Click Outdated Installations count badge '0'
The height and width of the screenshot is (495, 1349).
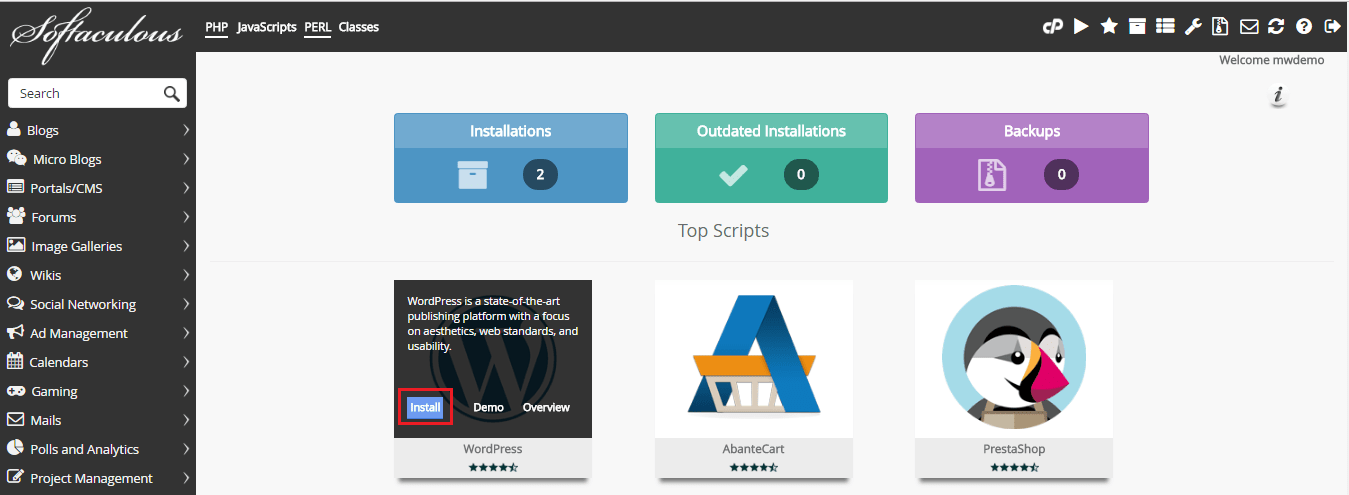[x=801, y=175]
